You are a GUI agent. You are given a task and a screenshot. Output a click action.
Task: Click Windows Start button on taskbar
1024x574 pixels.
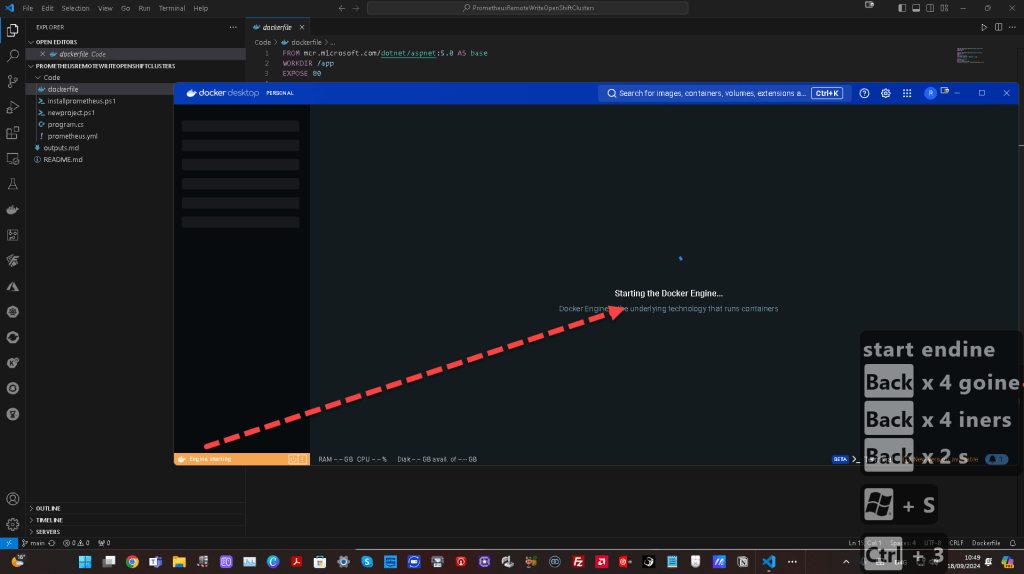pos(85,562)
